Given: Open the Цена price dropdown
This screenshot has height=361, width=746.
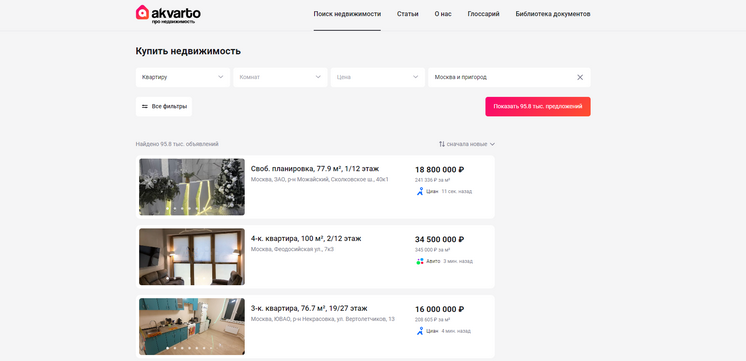Looking at the screenshot, I should pos(378,77).
